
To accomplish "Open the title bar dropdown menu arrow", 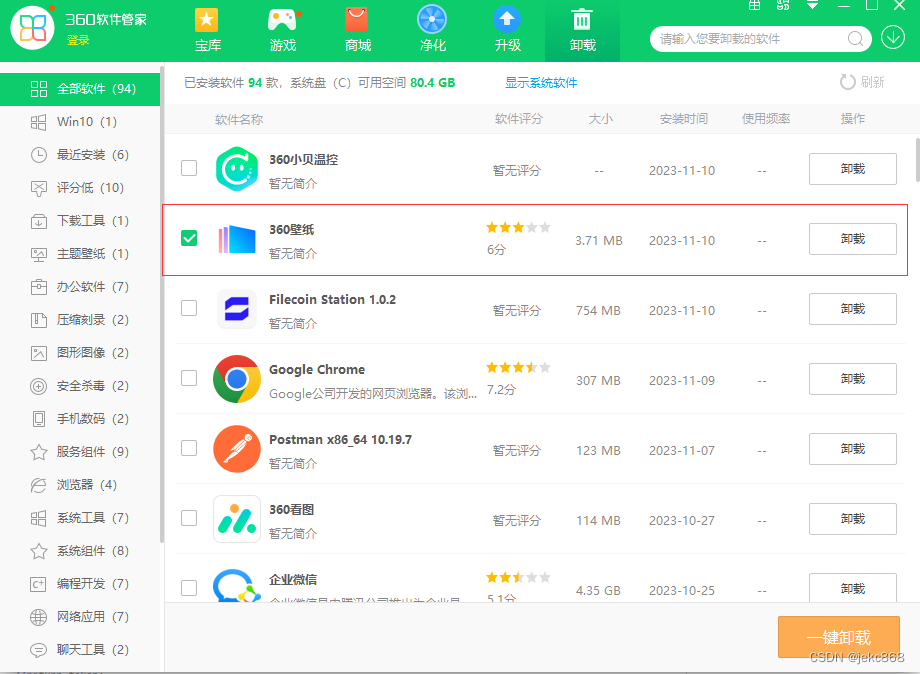I will point(813,5).
